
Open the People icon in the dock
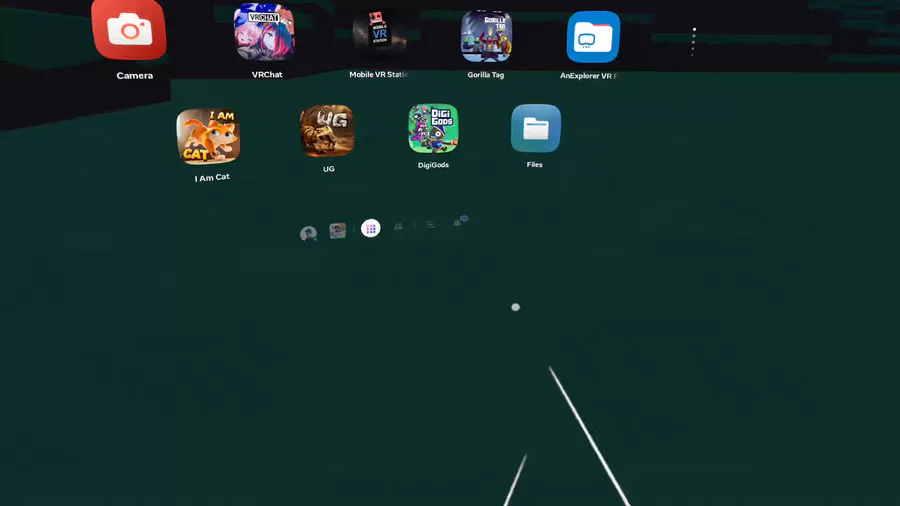[x=398, y=227]
